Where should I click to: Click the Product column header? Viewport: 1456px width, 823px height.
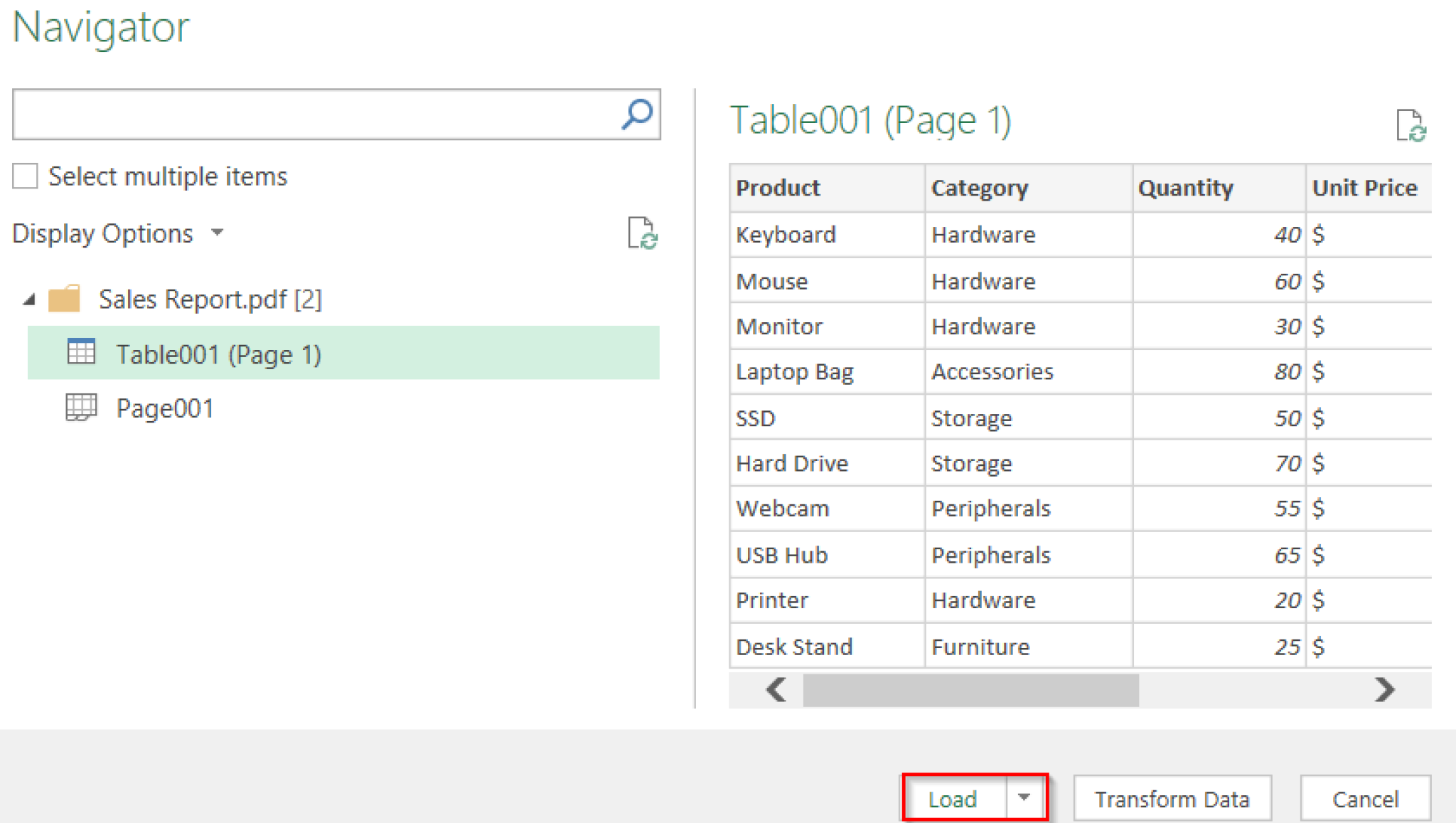click(777, 187)
